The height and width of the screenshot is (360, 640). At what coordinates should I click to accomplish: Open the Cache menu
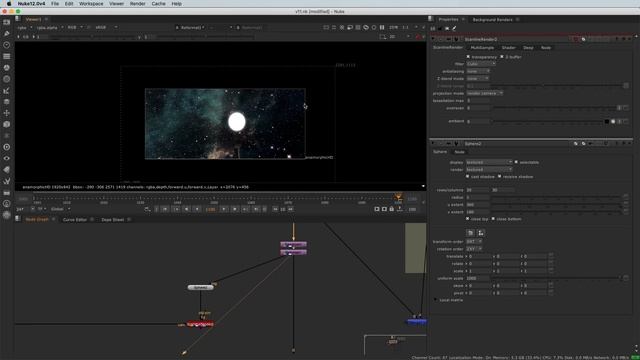pyautogui.click(x=158, y=4)
